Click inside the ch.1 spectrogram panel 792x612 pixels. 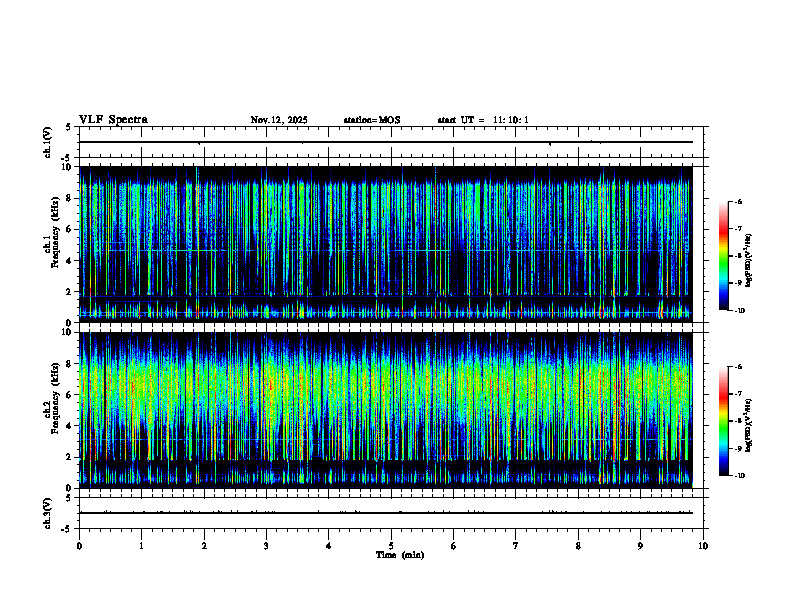(386, 244)
